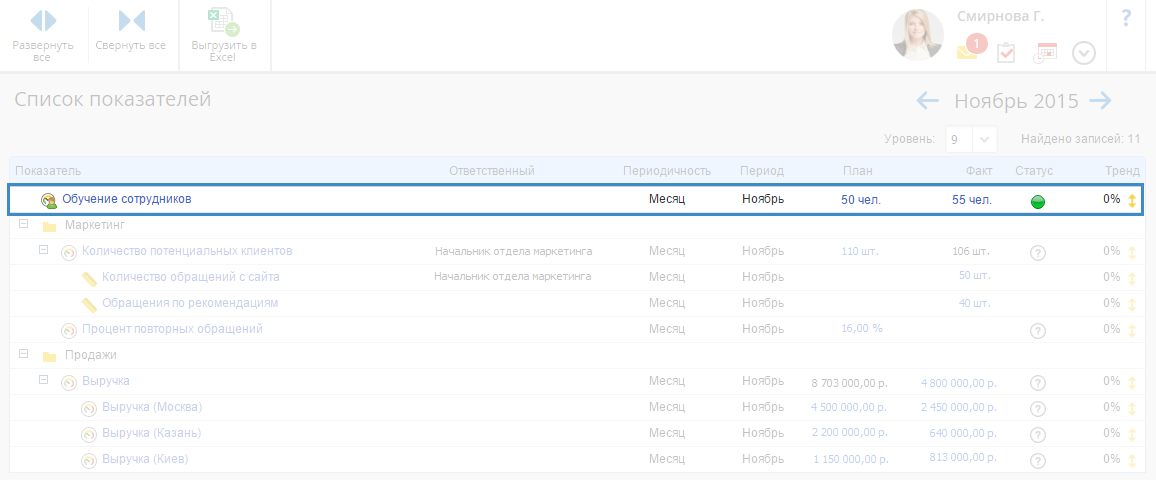Click the trend arrow in Обучение сотрудников row
This screenshot has height=480, width=1156.
pyautogui.click(x=1132, y=200)
